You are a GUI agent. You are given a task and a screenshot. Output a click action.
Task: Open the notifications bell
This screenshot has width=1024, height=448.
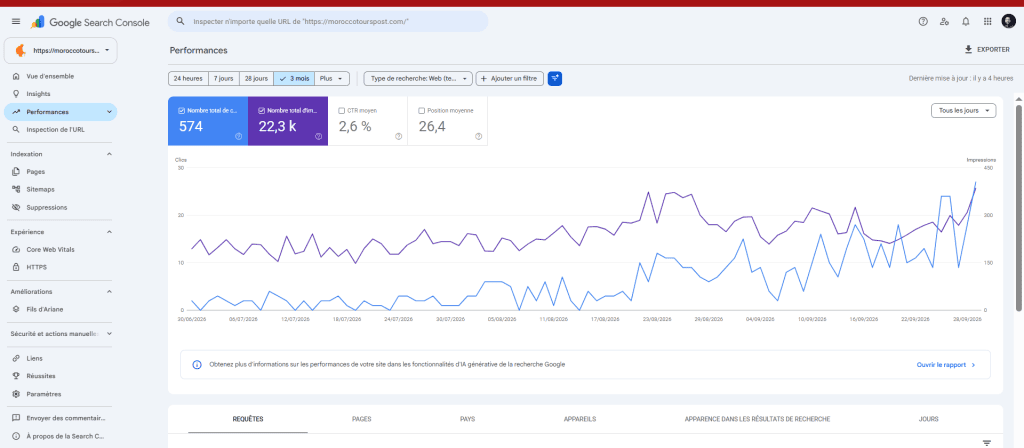click(966, 22)
